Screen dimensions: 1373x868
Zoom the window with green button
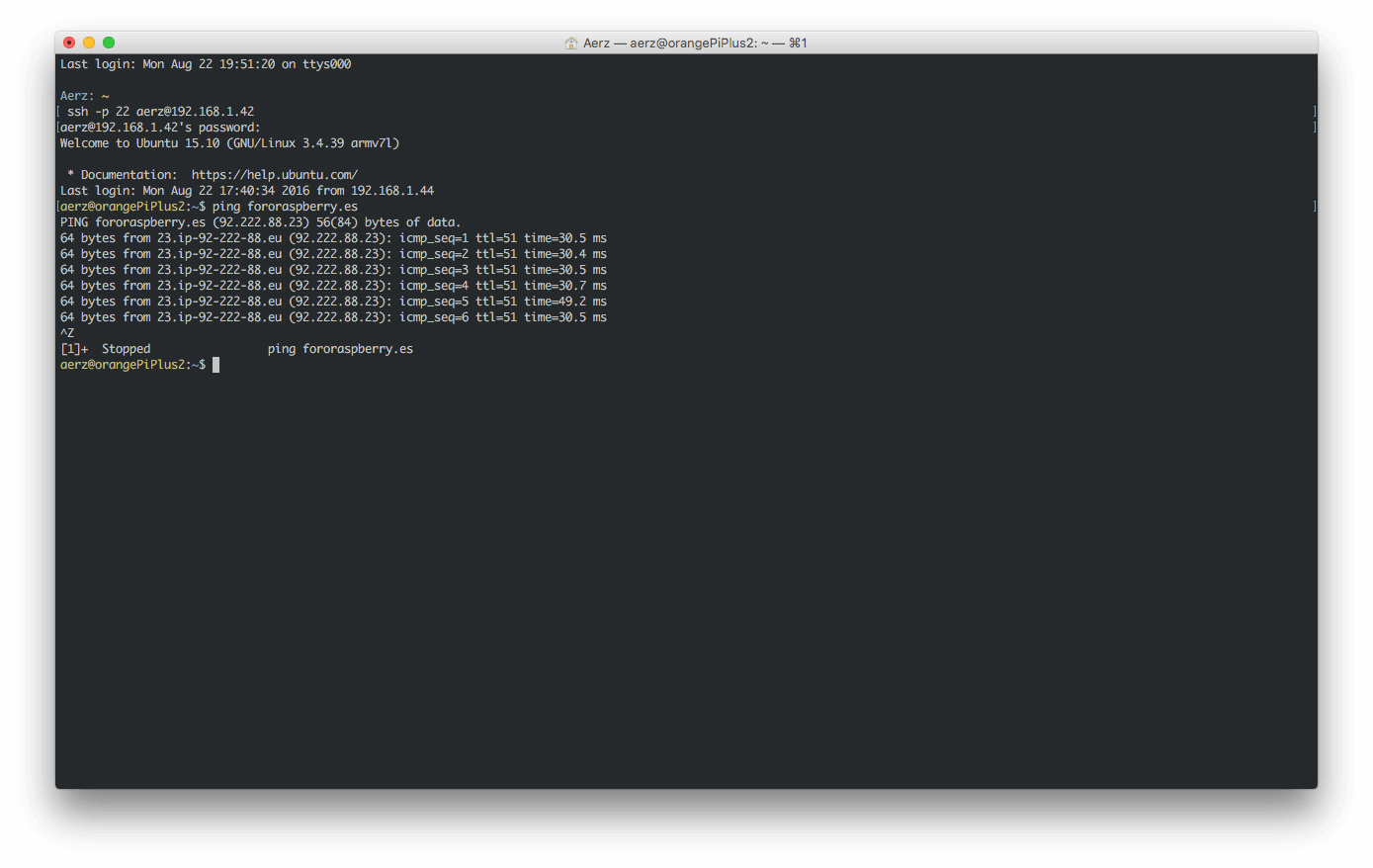point(109,43)
